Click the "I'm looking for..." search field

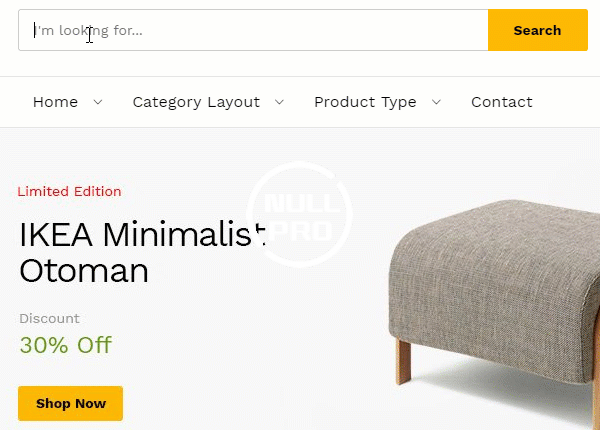point(252,30)
